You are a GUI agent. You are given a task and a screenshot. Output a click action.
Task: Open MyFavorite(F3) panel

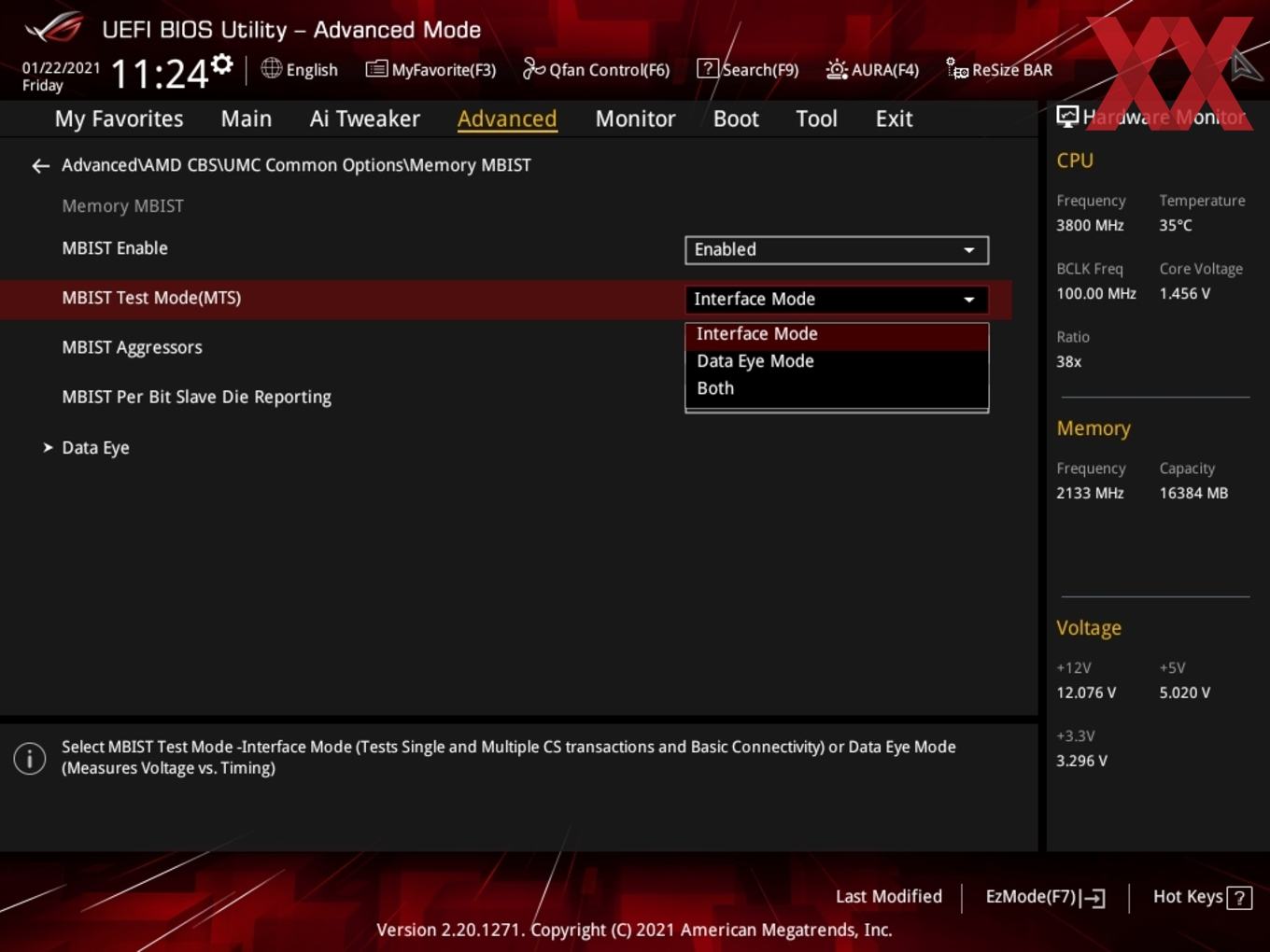pos(430,69)
